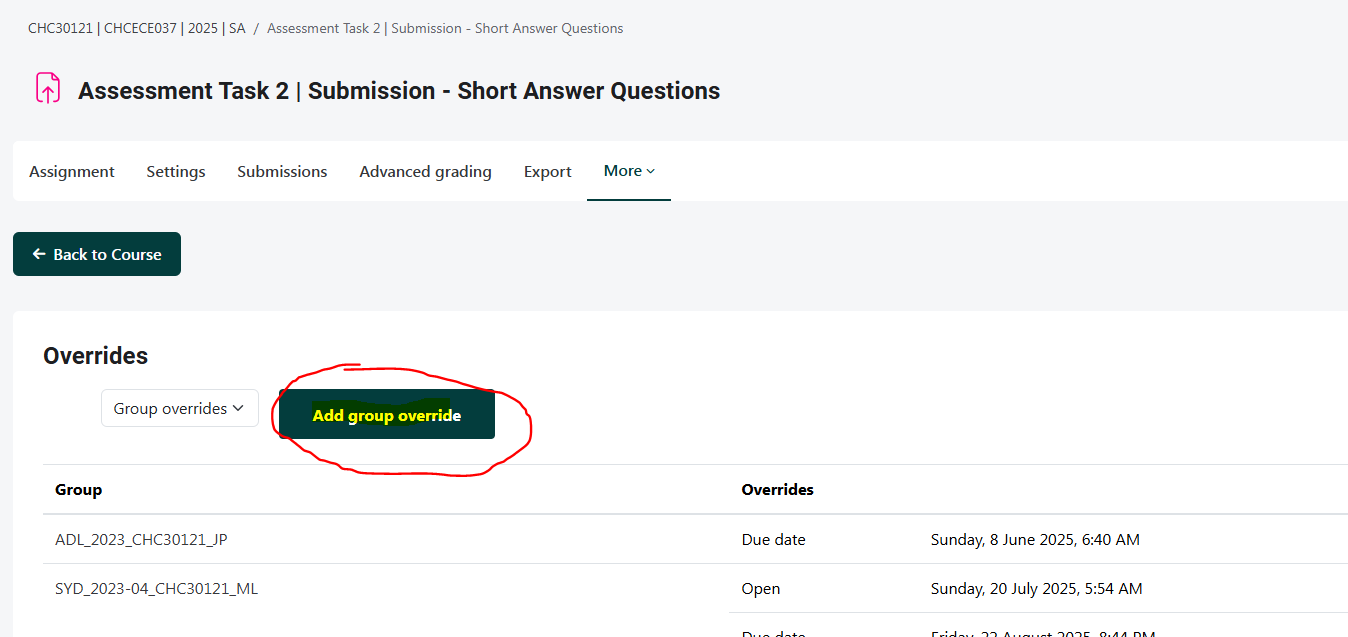1348x637 pixels.
Task: Open the Group overrides dropdown
Action: point(179,408)
